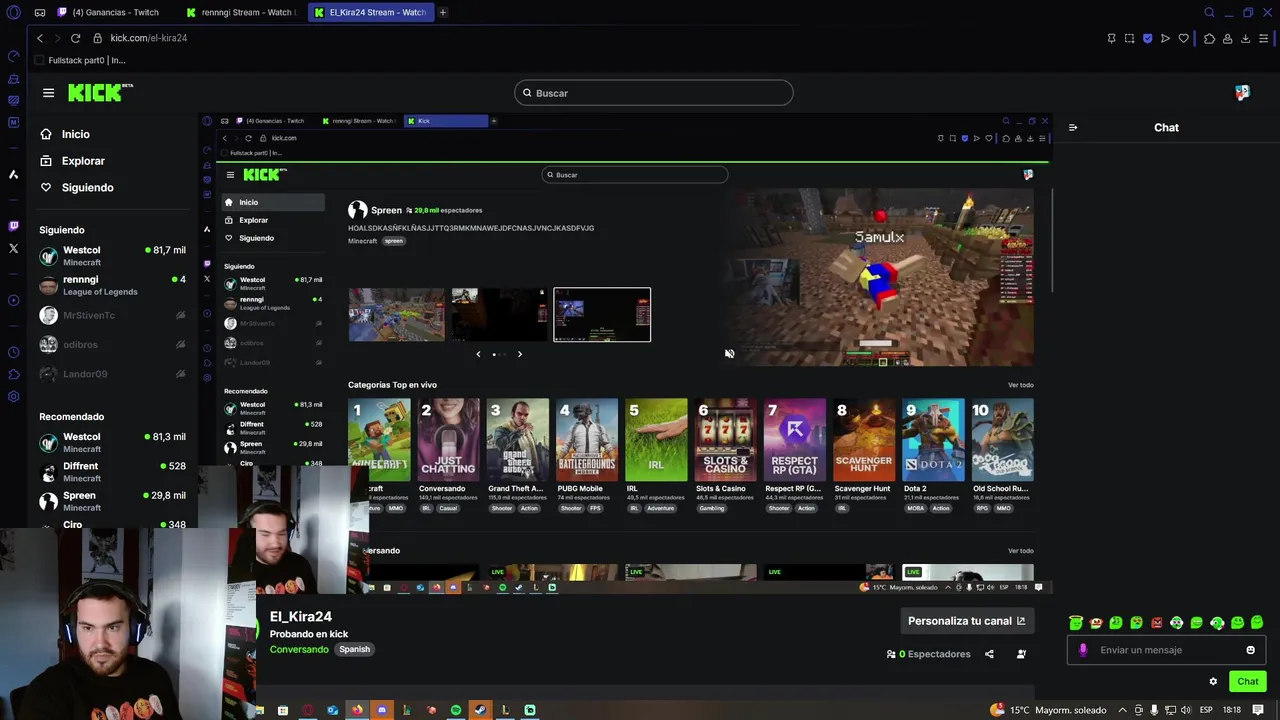
Task: Click the Personaliza tu canal button
Action: coord(967,621)
